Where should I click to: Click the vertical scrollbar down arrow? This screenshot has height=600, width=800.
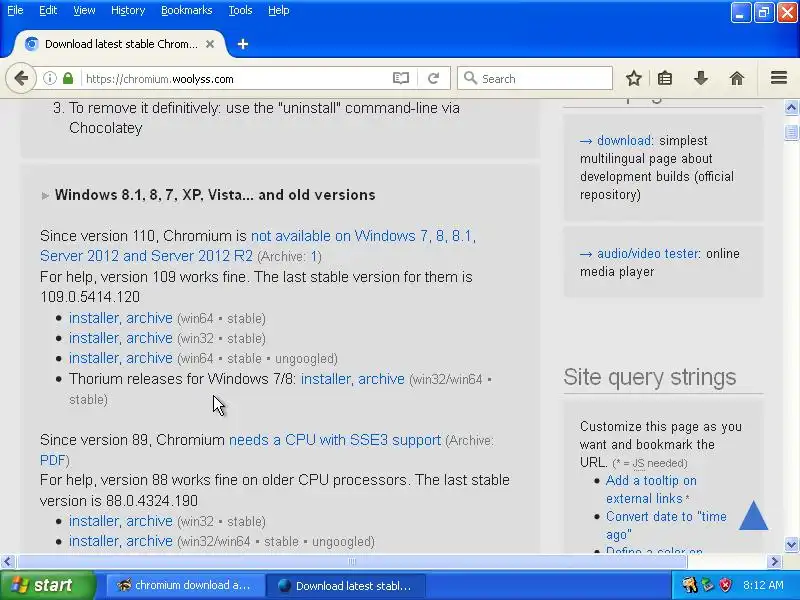coord(791,544)
